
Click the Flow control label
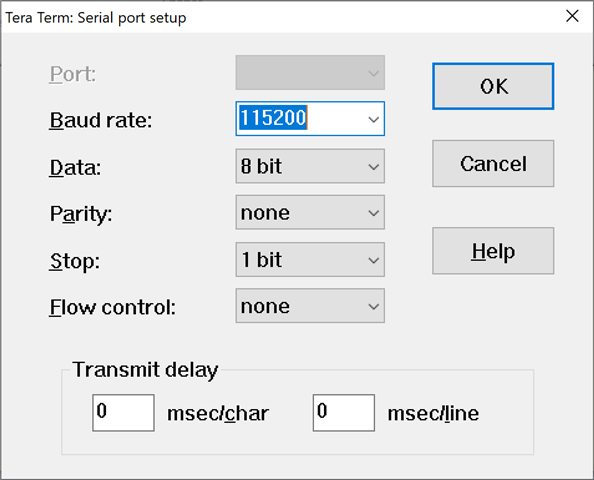113,307
